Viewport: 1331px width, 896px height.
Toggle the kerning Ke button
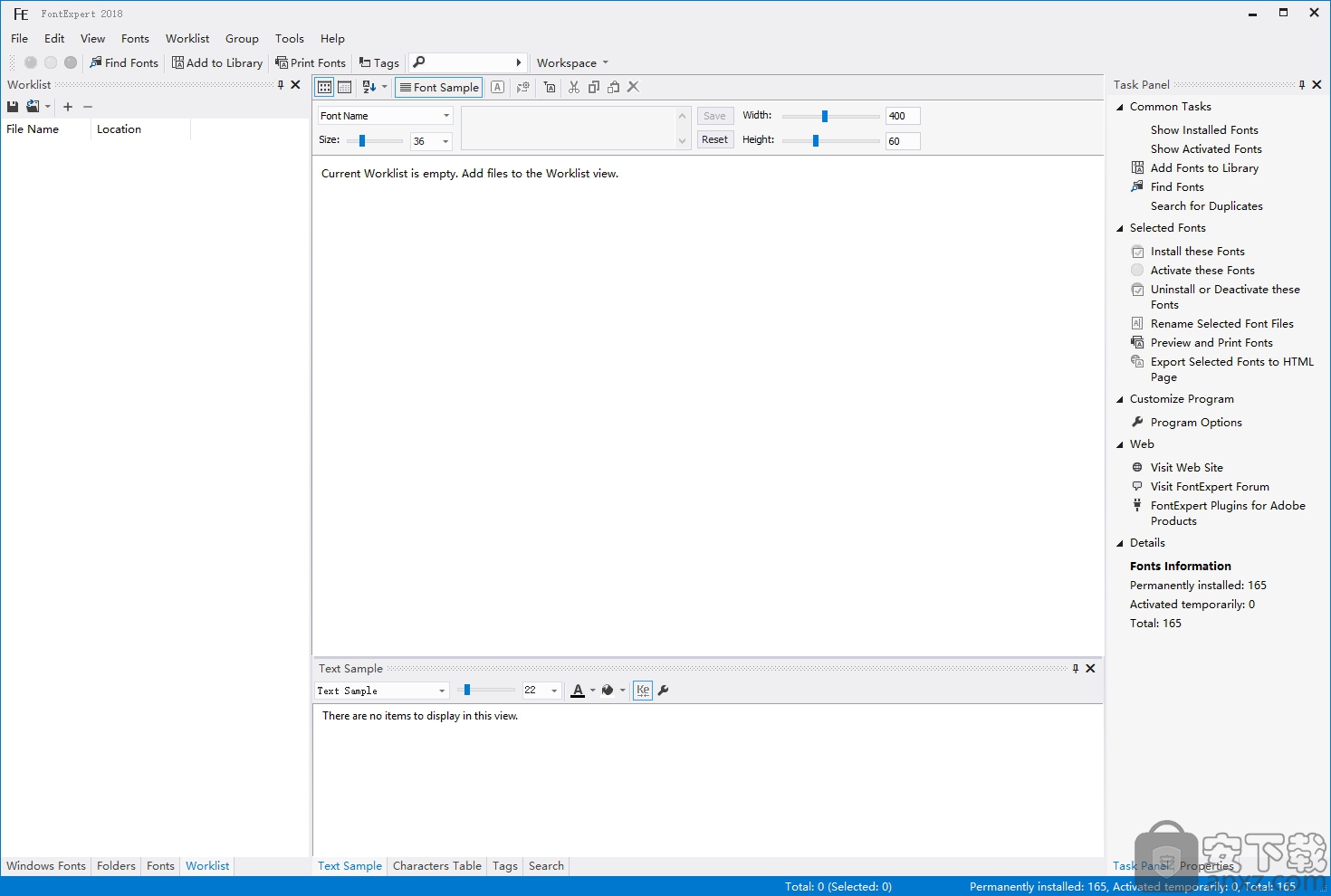point(643,691)
